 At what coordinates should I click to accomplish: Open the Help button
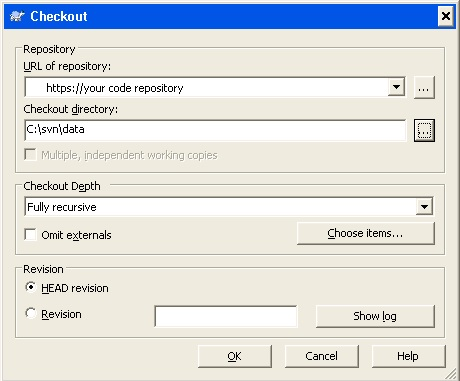click(x=408, y=356)
